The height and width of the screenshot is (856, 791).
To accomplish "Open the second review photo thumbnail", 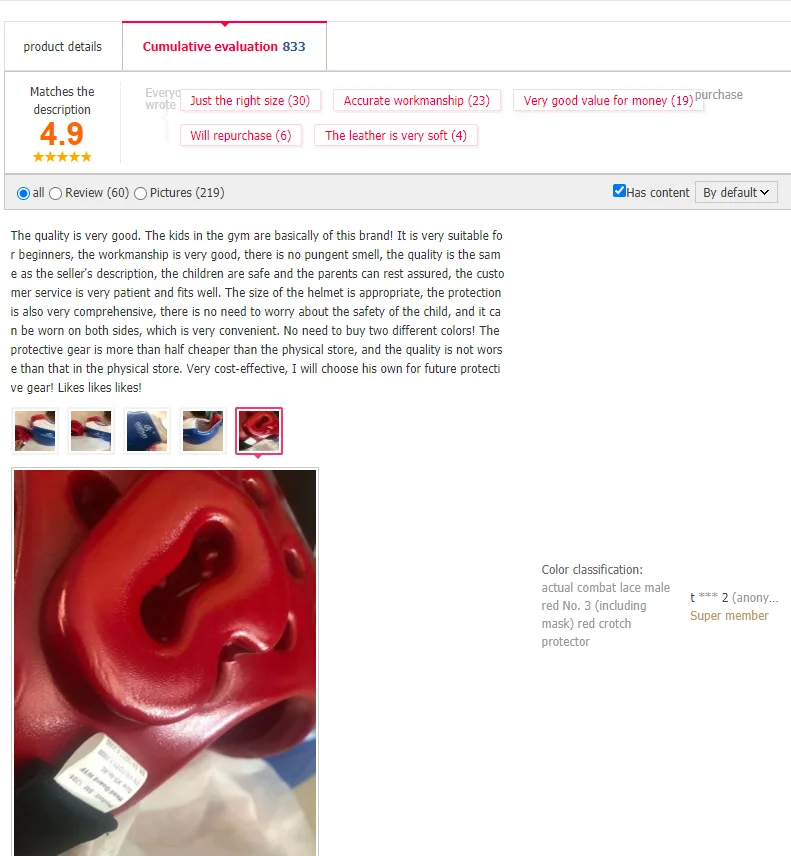I will coord(91,431).
